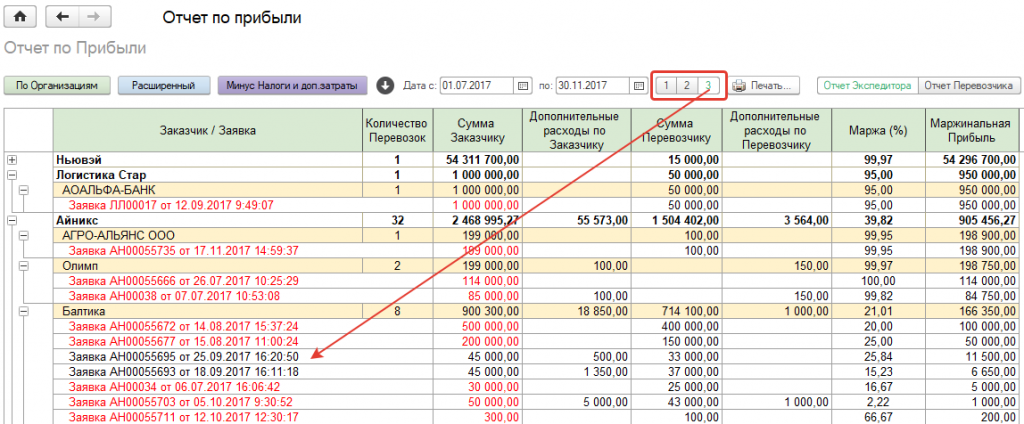Click the round down-arrow icon
Viewport: 1024px width, 424px height.
[x=385, y=86]
